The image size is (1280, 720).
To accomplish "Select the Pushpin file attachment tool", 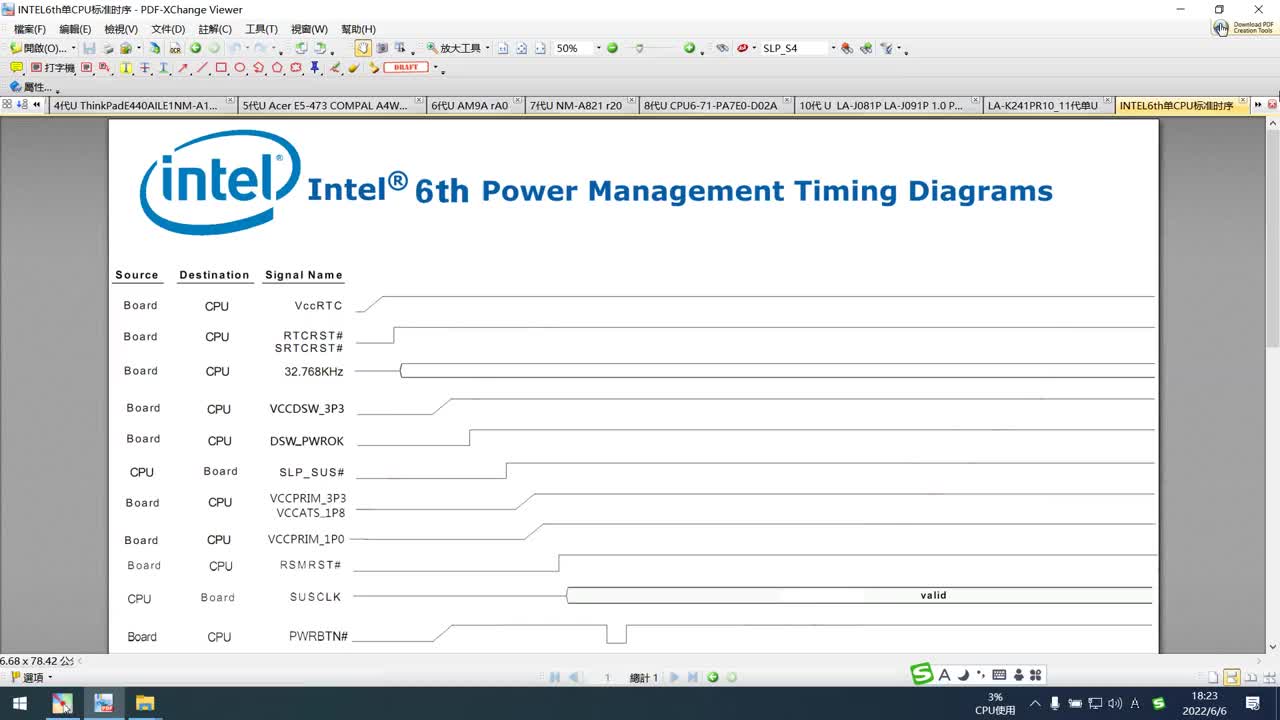I will tap(315, 68).
